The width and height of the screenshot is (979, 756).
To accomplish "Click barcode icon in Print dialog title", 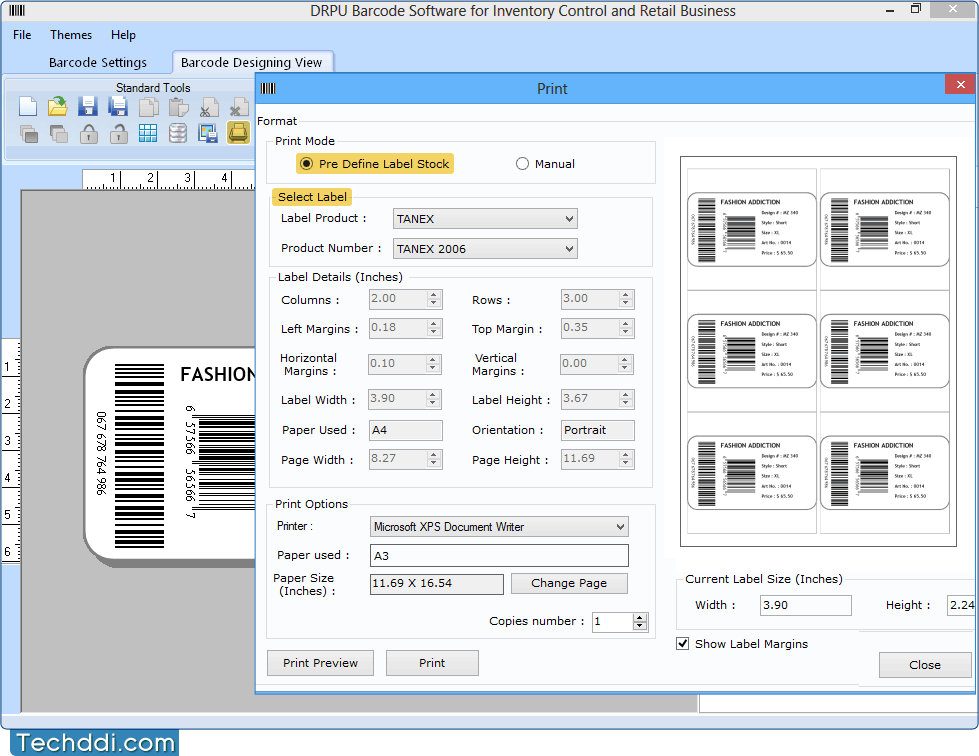I will pyautogui.click(x=268, y=88).
